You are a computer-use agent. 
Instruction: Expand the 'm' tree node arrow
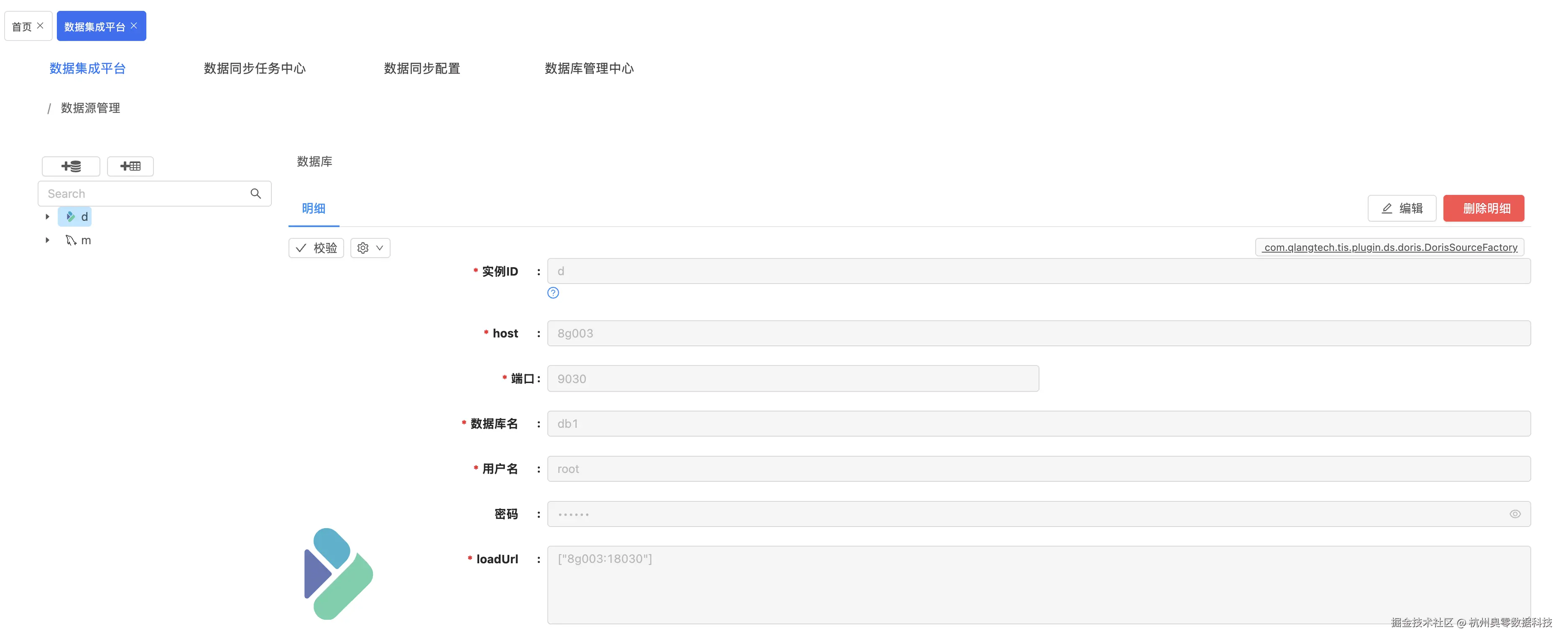coord(48,240)
